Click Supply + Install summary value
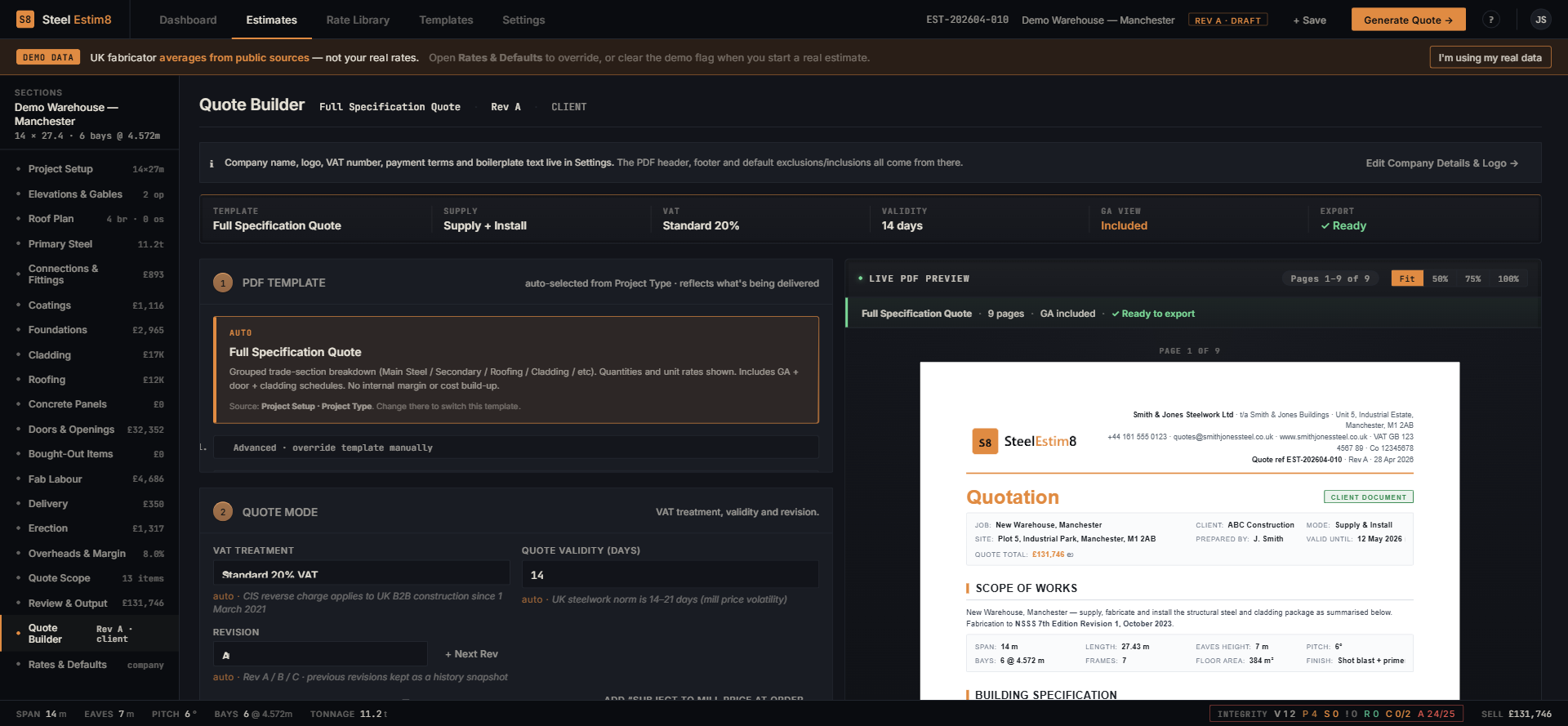The height and width of the screenshot is (726, 1568). pos(485,226)
